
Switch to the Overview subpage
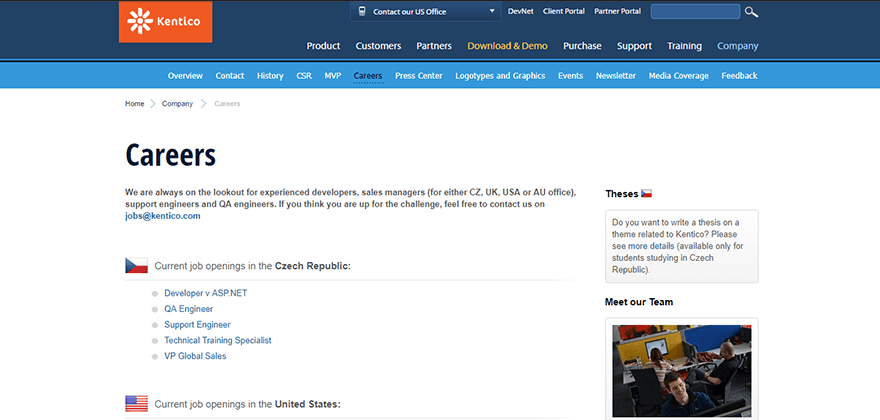click(185, 76)
